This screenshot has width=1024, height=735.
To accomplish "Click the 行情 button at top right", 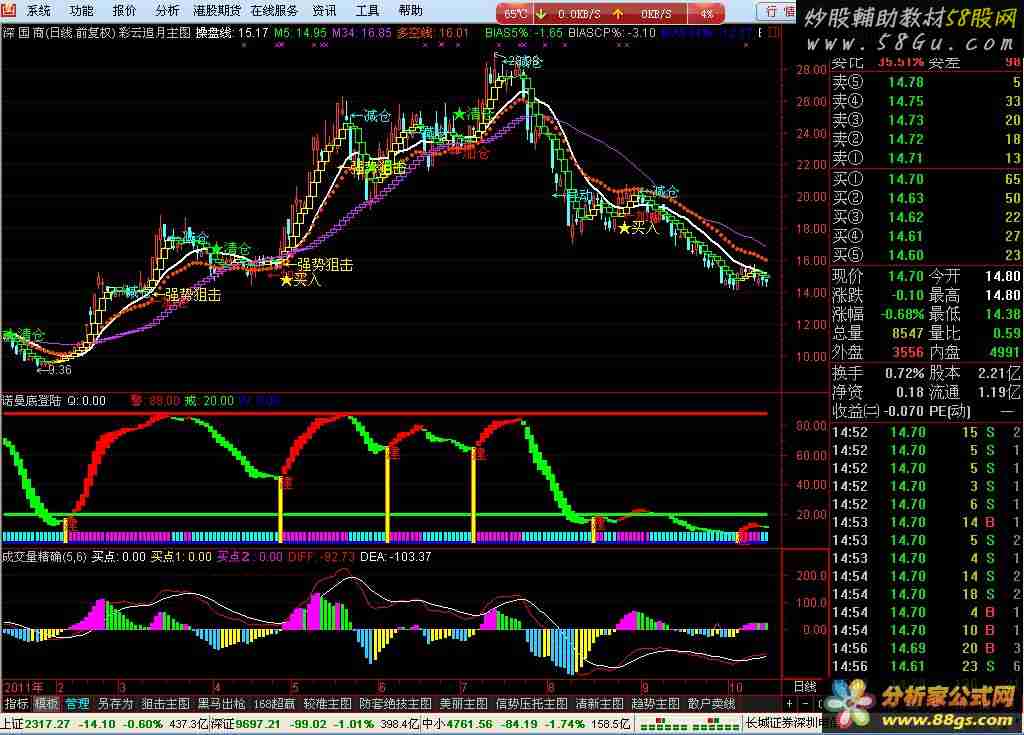I will click(777, 11).
